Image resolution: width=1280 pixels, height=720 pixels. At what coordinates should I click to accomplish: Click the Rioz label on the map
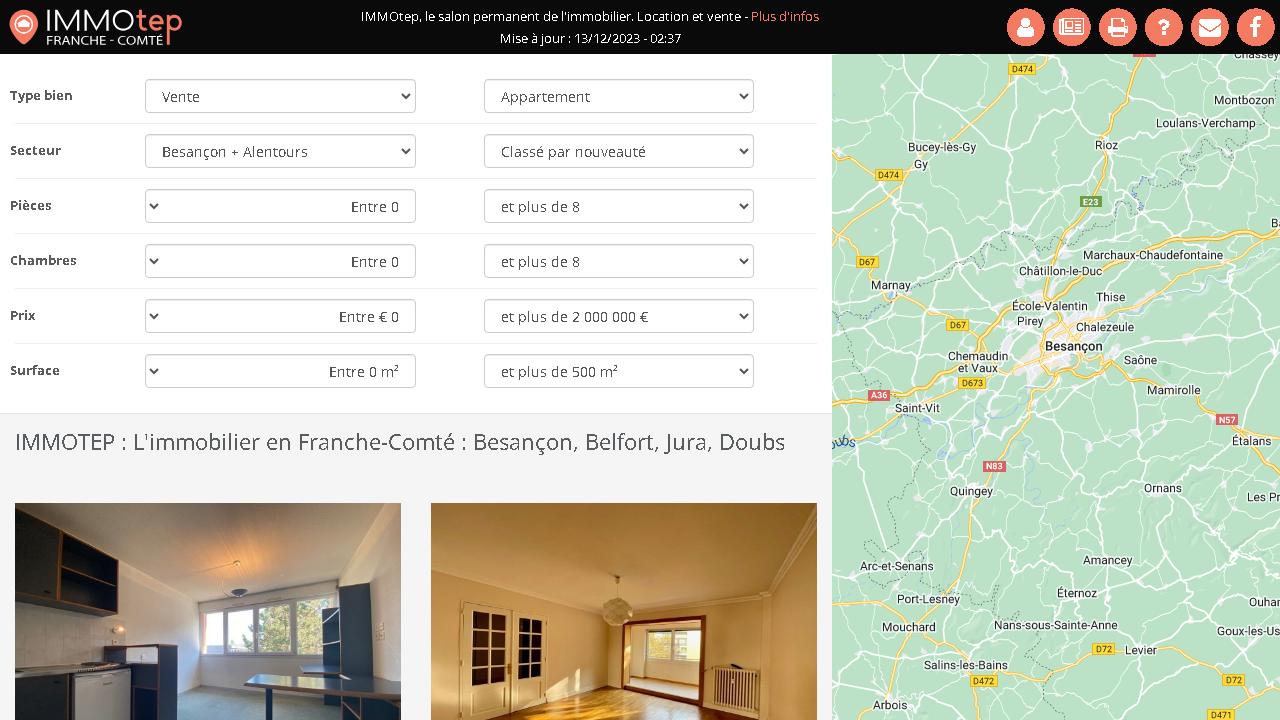click(x=1106, y=145)
